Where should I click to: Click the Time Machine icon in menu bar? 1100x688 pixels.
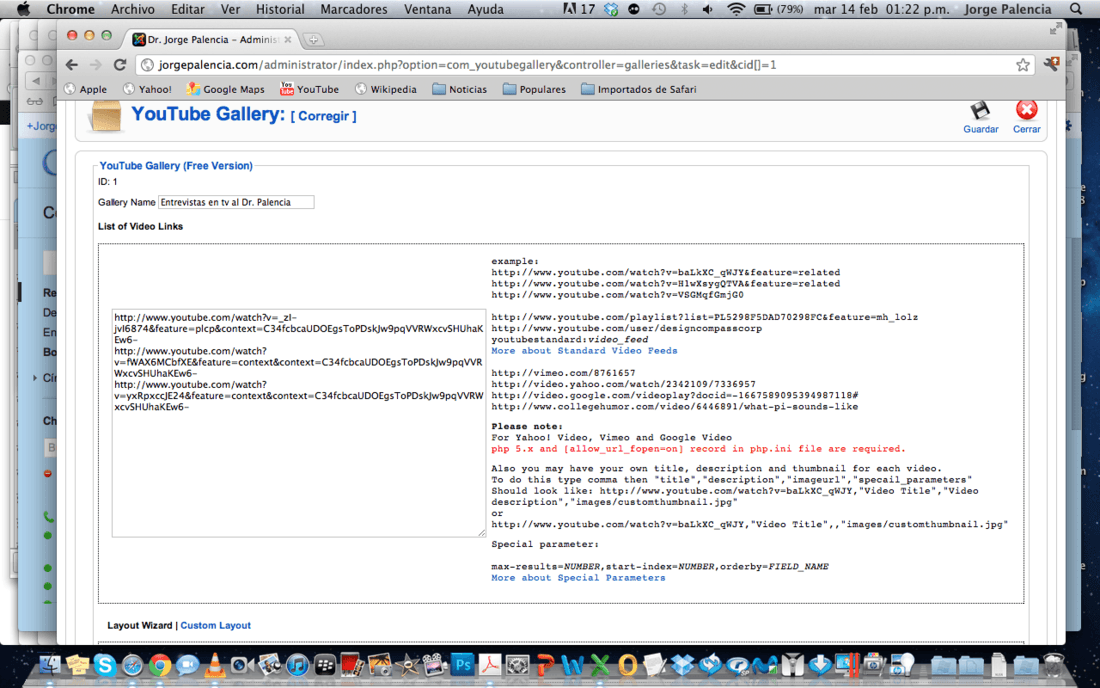[659, 9]
